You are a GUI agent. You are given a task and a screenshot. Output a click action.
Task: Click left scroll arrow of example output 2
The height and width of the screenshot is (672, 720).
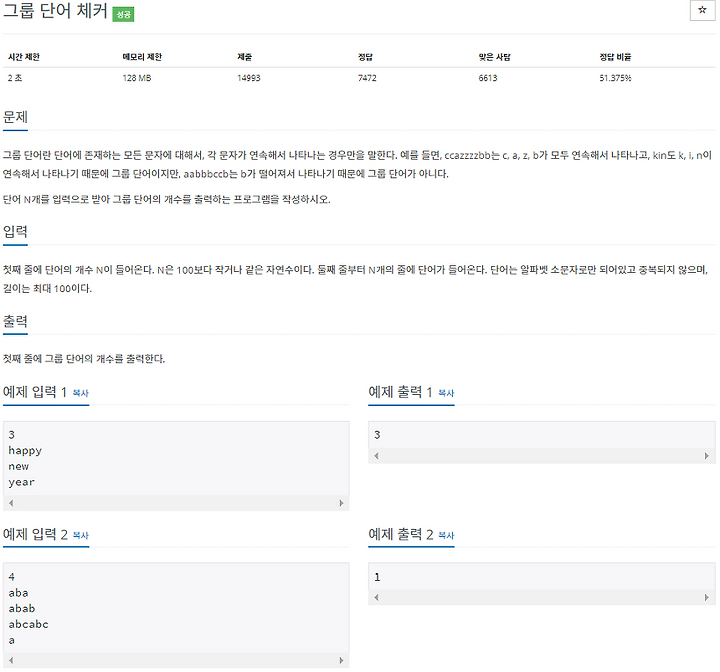point(377,597)
